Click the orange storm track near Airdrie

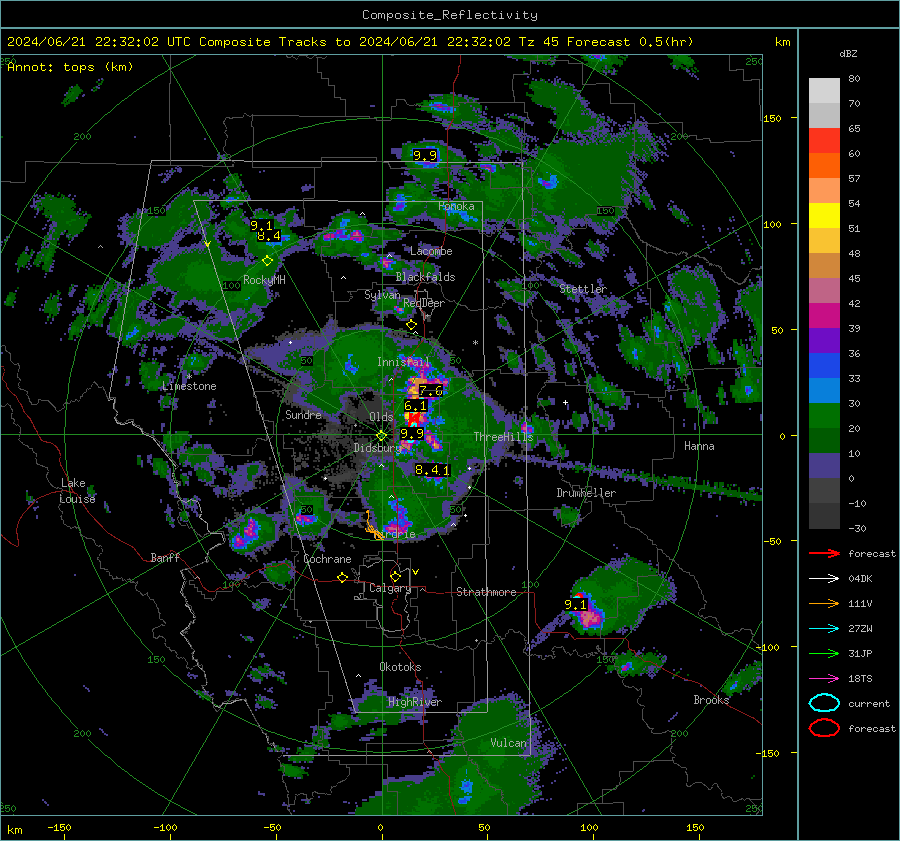[374, 526]
